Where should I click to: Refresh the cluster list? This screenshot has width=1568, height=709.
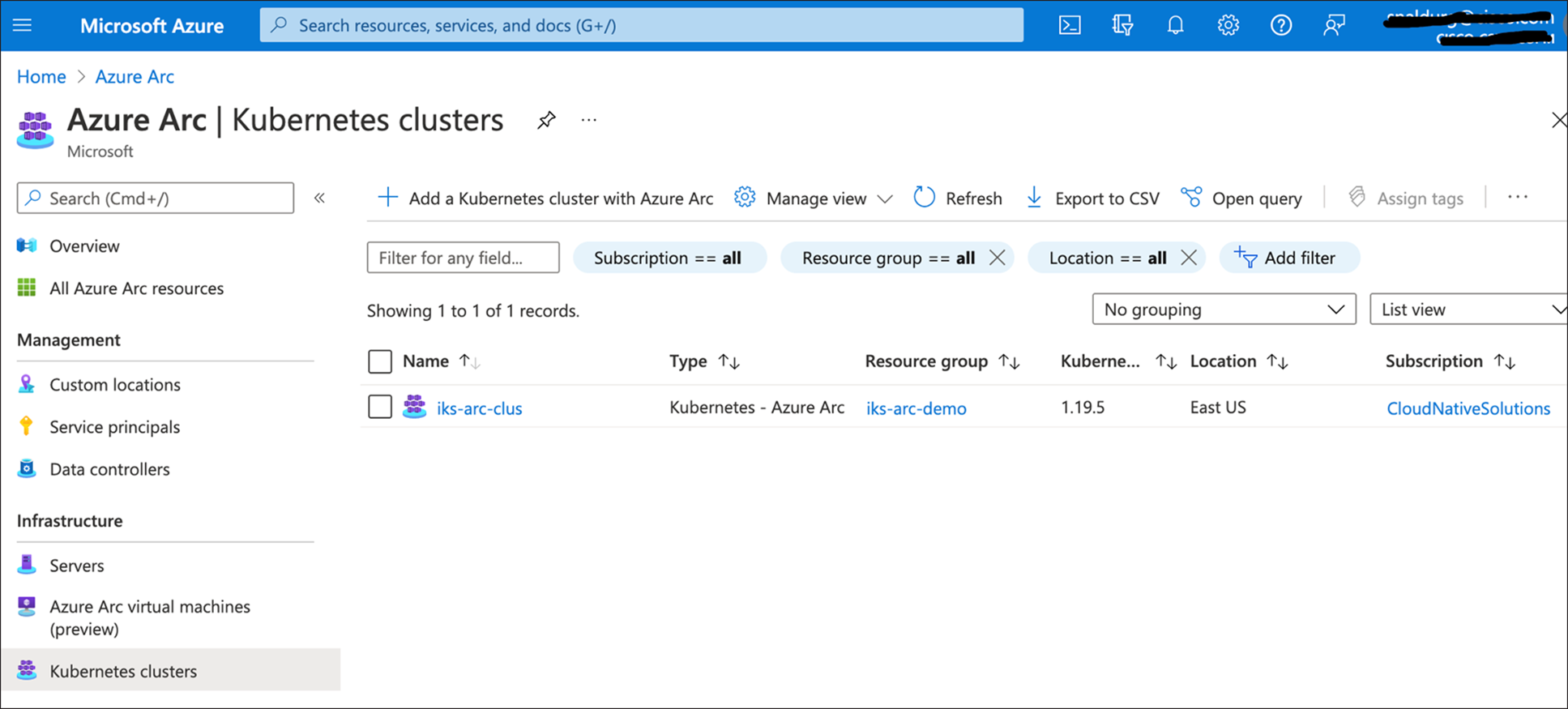point(958,199)
